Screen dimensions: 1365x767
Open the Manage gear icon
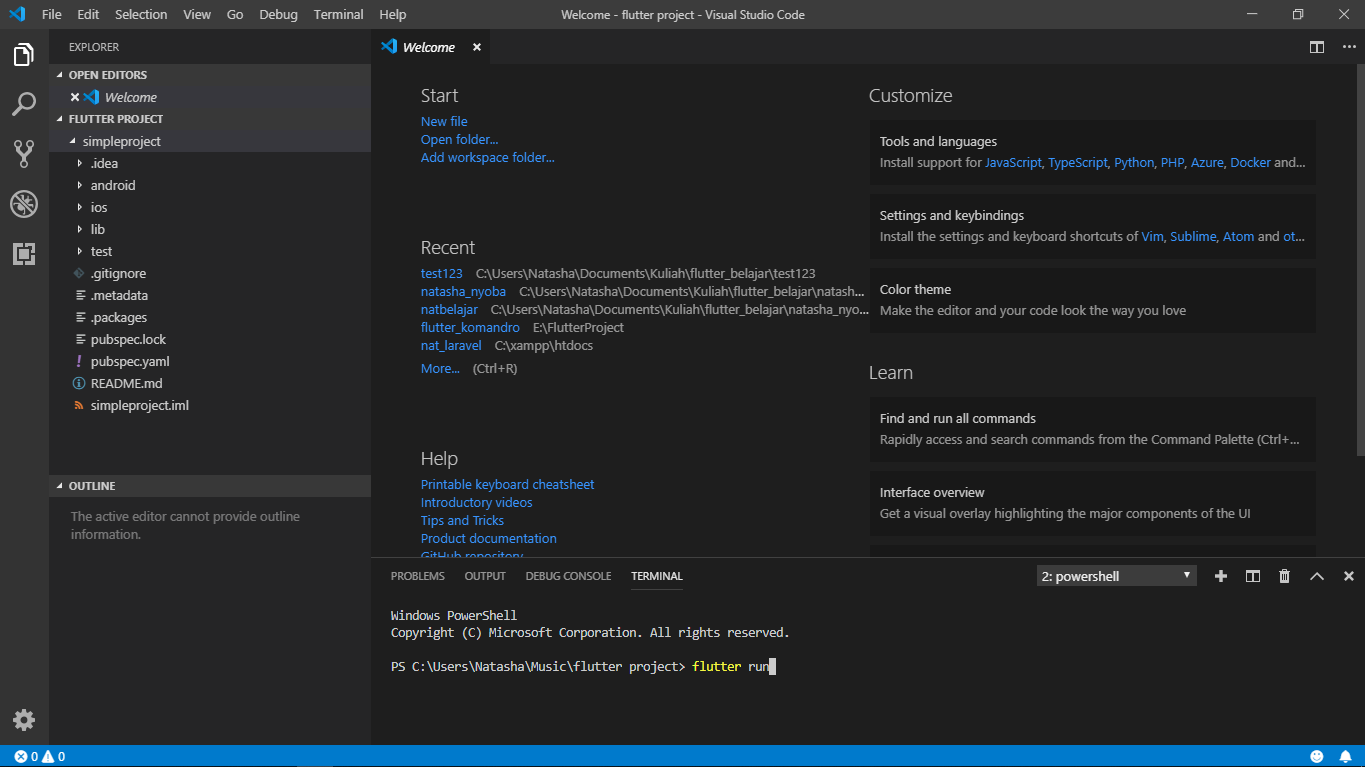[24, 720]
